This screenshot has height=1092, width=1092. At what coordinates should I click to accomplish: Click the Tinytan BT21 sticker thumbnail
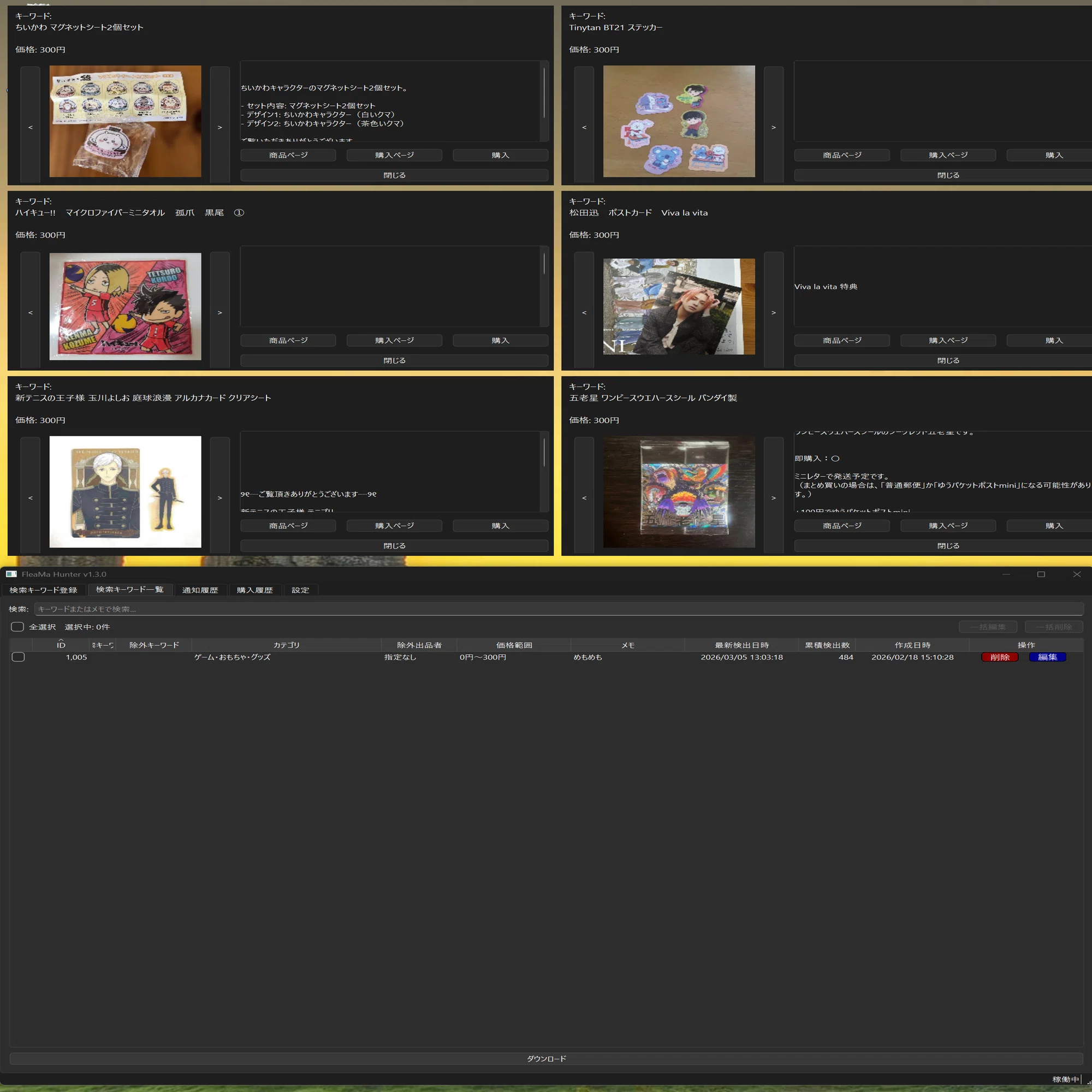[679, 122]
